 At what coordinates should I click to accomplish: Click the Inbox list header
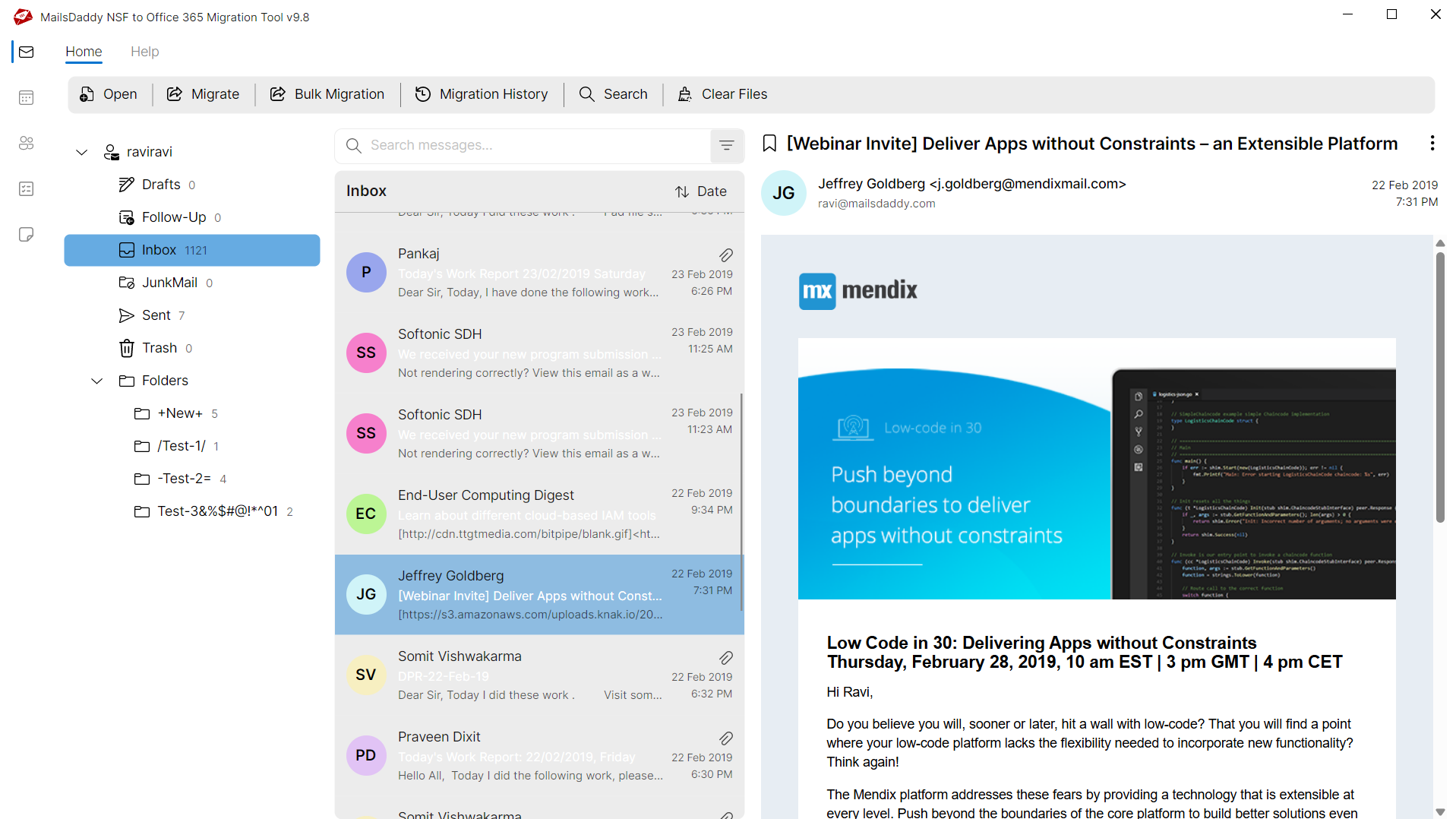(366, 191)
